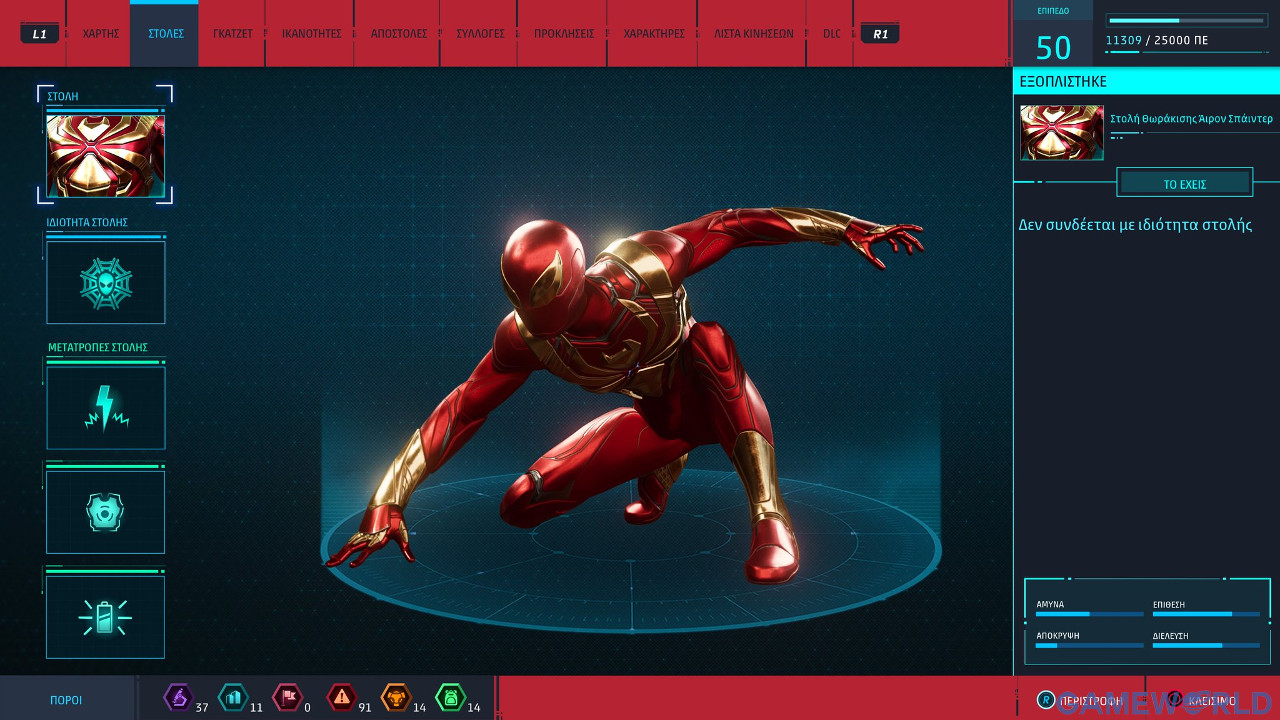Click the Στολή θωράκισης Άιρον Σπάιντερ name
Image resolution: width=1280 pixels, height=720 pixels.
pyautogui.click(x=1191, y=118)
